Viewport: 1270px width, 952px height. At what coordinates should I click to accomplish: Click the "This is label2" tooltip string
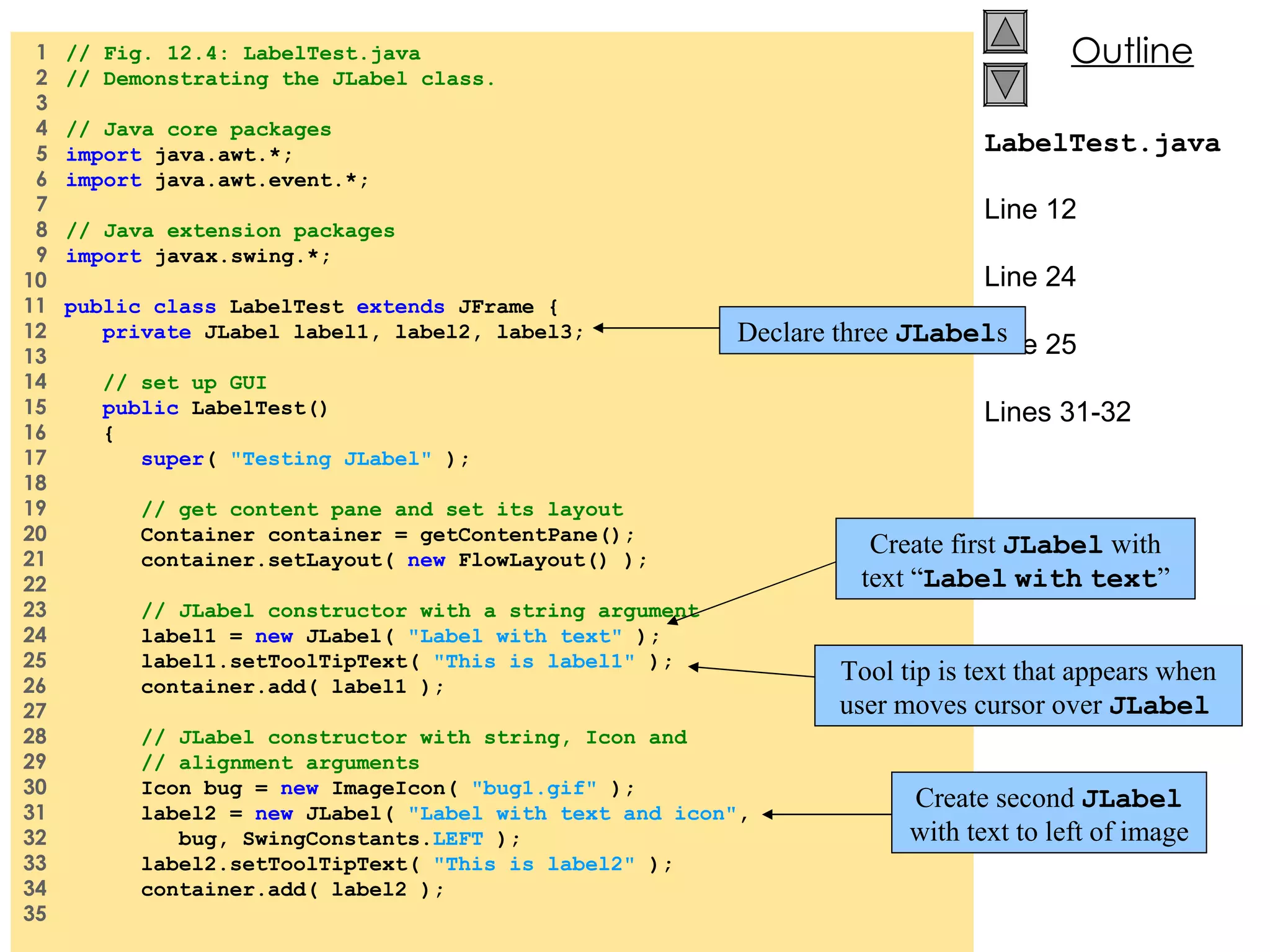point(533,864)
